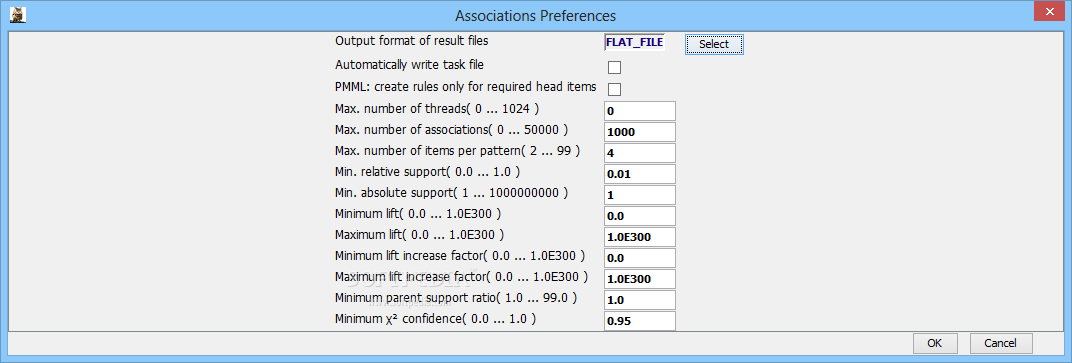
Task: Focus the Minimum lift increase factor field
Action: pos(640,258)
